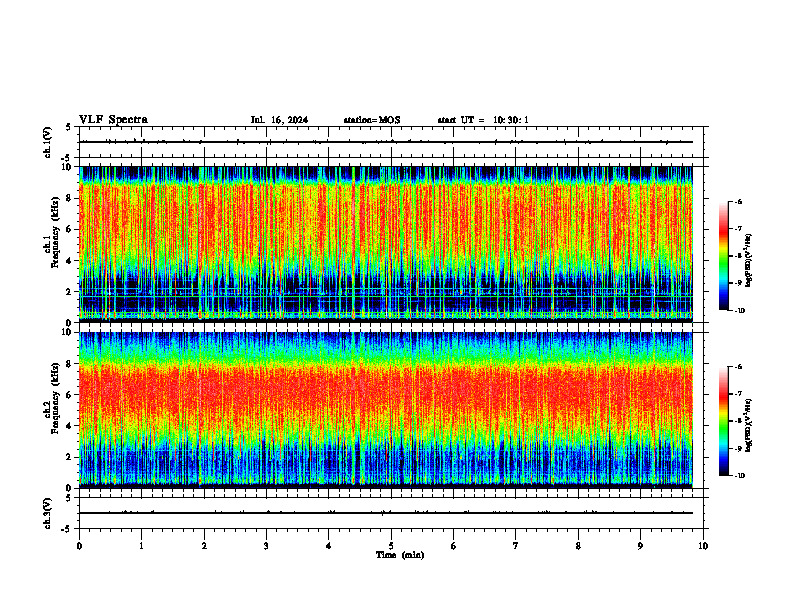The width and height of the screenshot is (792, 612).
Task: Click the Time axis tick label "5"
Action: pos(391,546)
